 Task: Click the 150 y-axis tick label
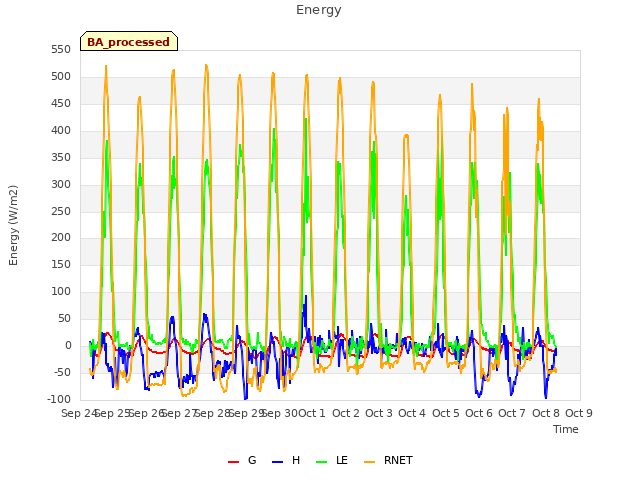pos(61,264)
